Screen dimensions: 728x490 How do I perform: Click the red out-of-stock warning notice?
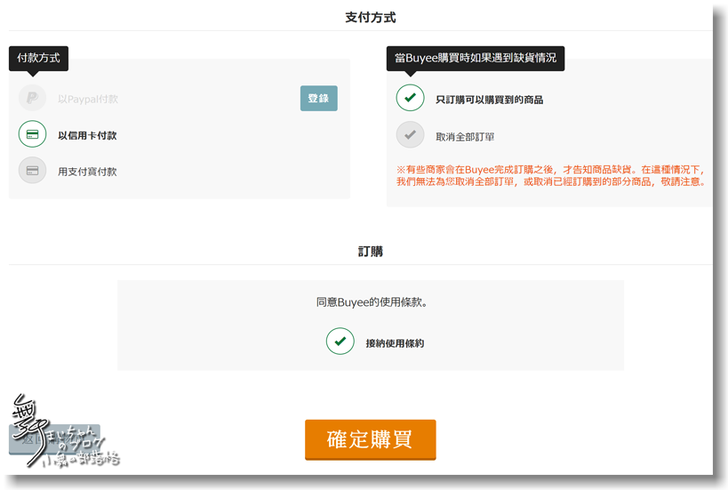click(551, 176)
